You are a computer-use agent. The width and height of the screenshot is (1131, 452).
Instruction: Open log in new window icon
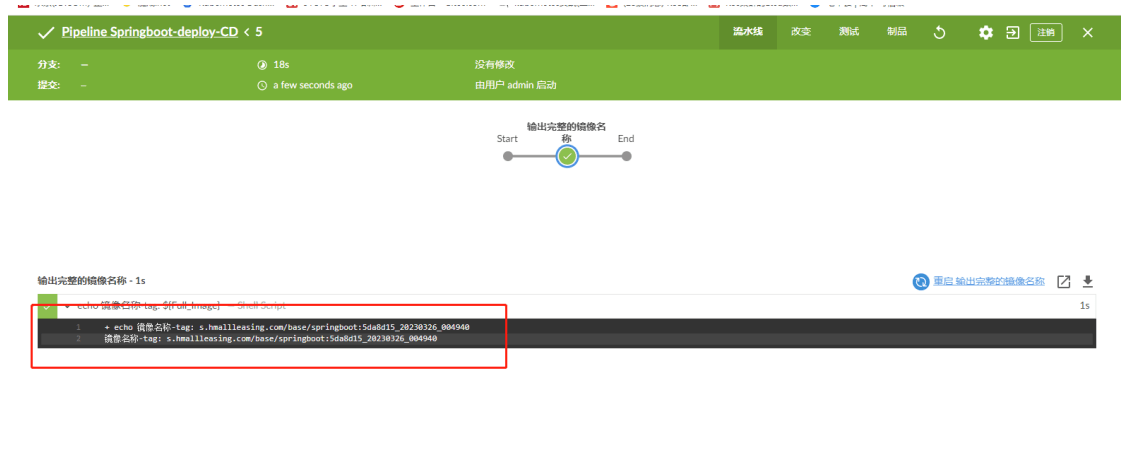[1064, 282]
